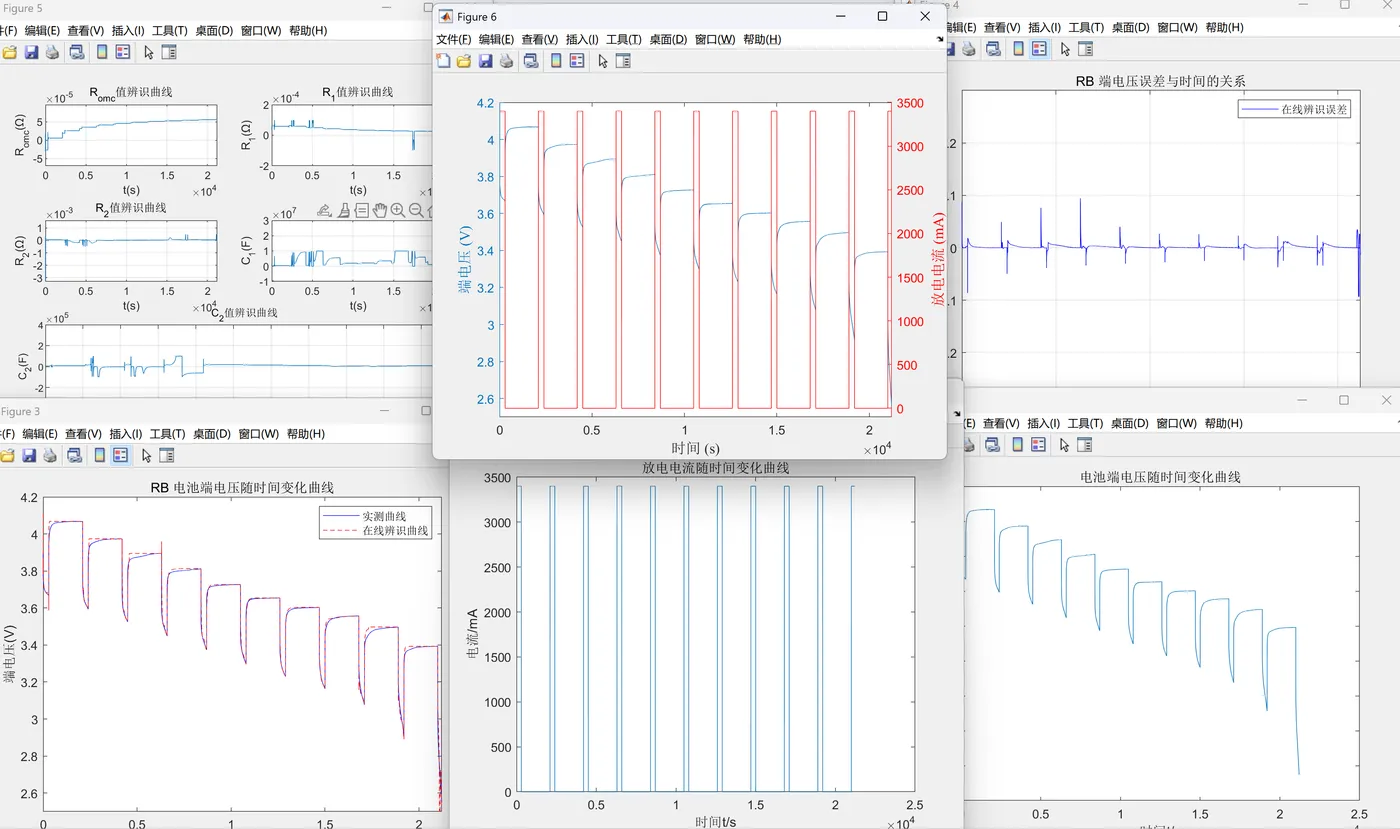Open 插入(I) menu in Figure 3 window
Image resolution: width=1400 pixels, height=829 pixels.
coord(127,434)
